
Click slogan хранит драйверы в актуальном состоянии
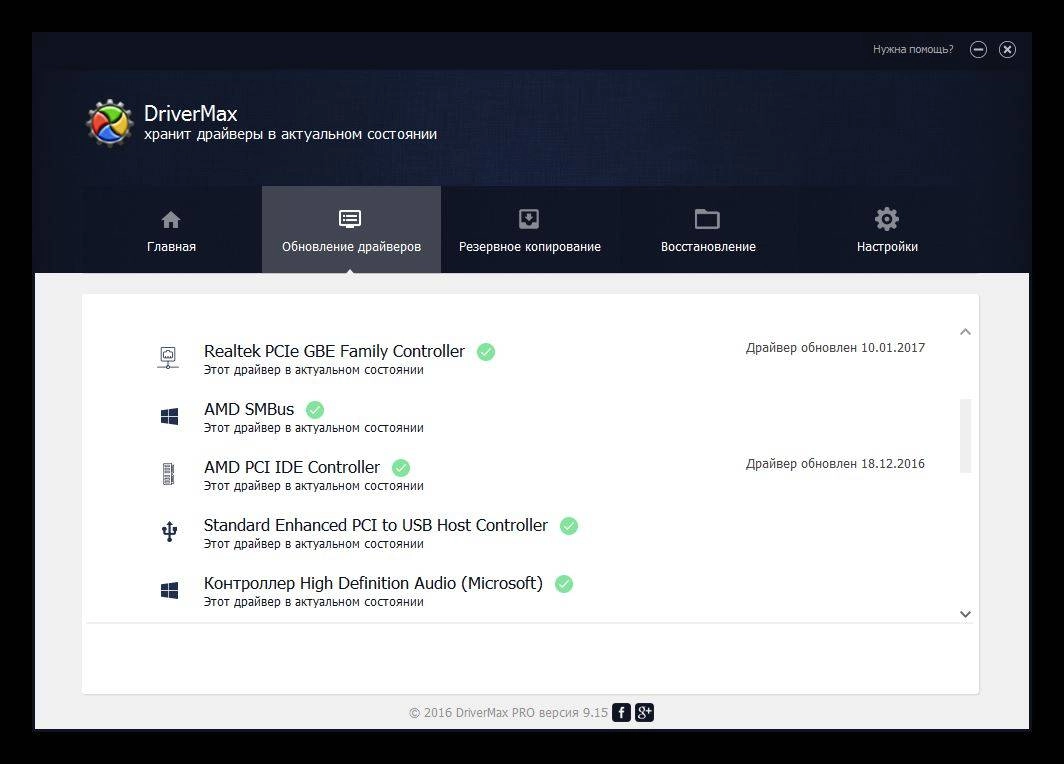pos(290,134)
